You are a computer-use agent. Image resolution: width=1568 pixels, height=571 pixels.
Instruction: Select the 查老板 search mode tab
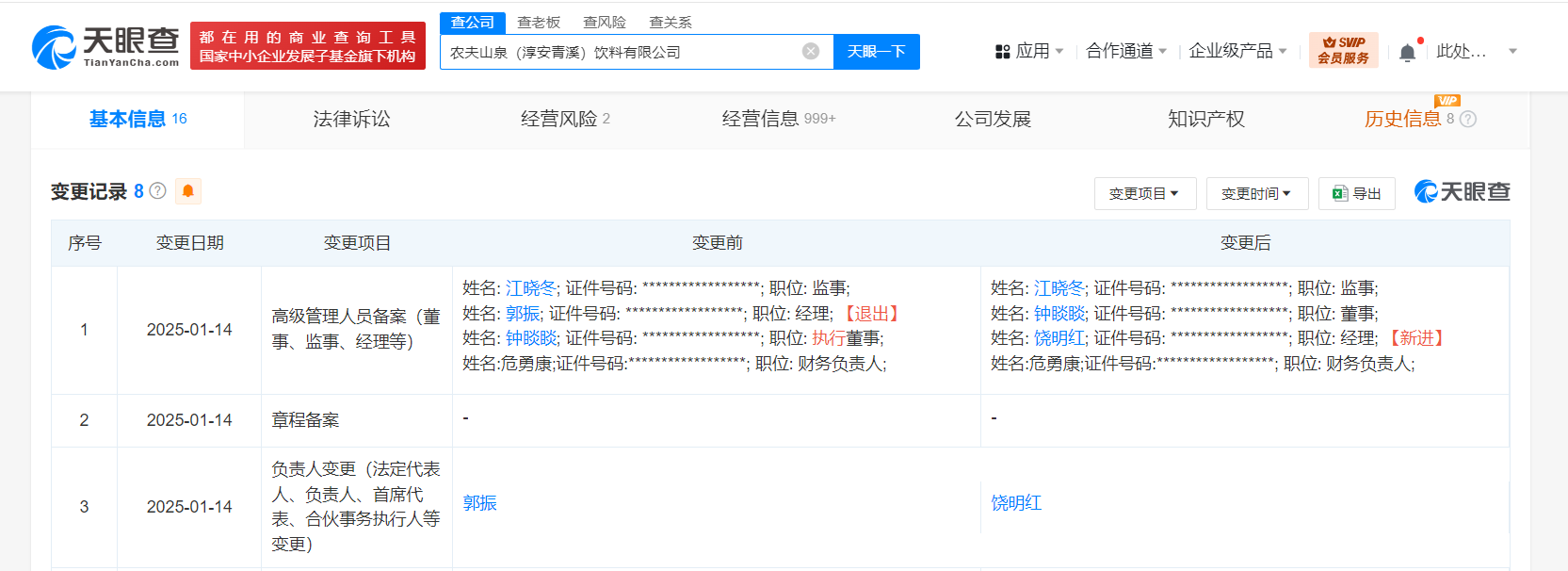point(539,23)
